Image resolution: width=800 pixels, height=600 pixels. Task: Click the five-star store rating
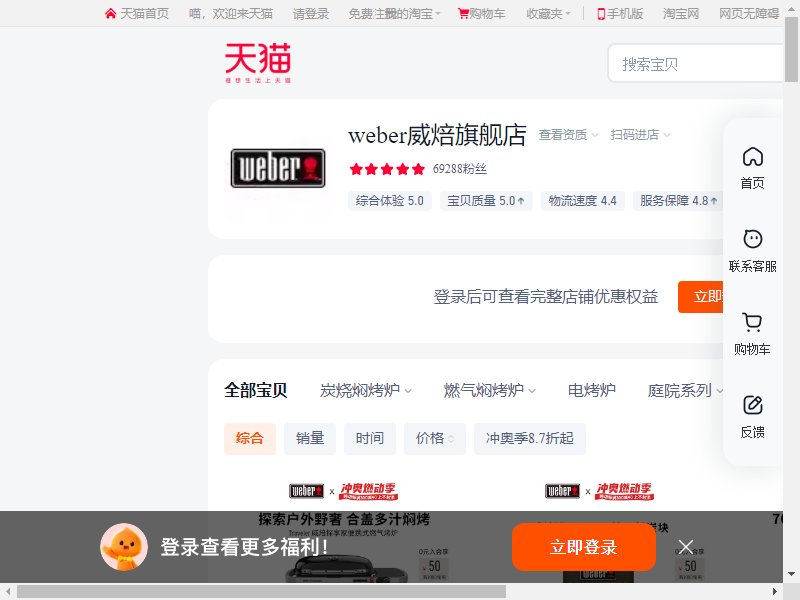coord(387,169)
